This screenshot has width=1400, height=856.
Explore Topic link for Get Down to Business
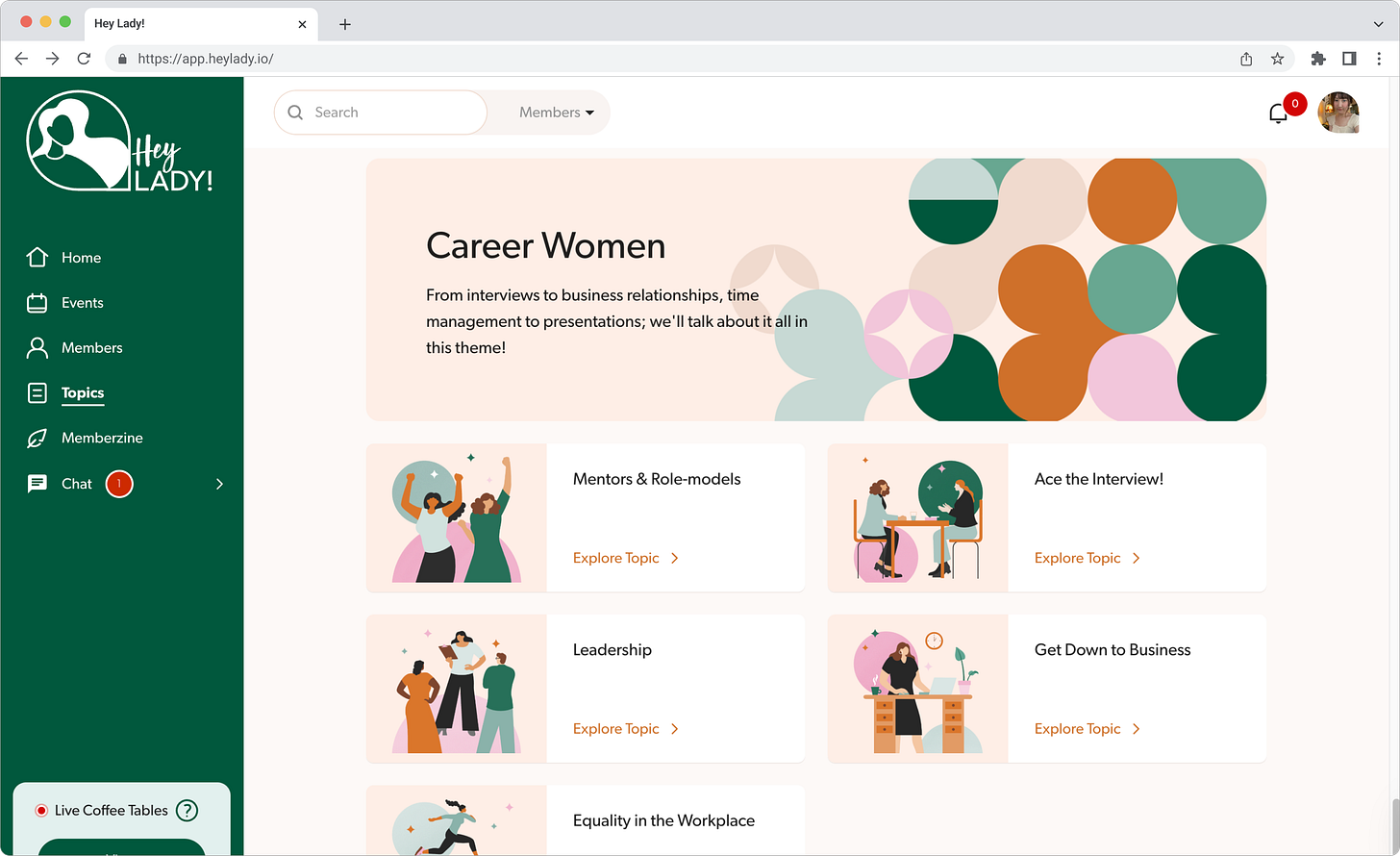pos(1087,729)
